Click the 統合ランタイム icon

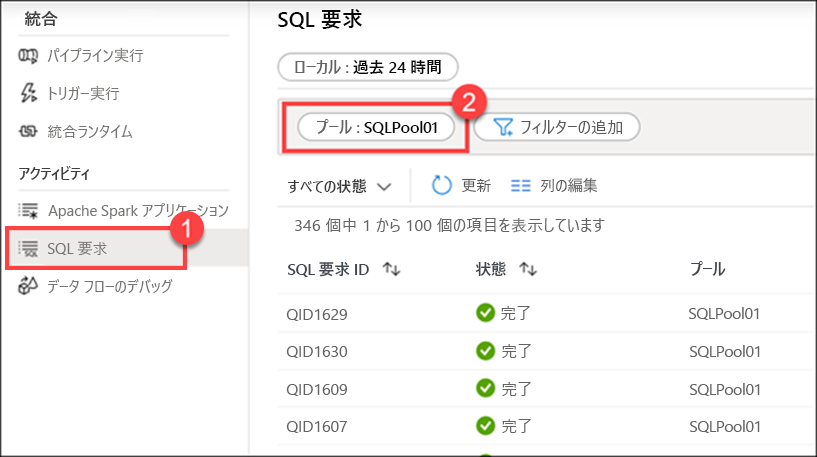tap(28, 131)
